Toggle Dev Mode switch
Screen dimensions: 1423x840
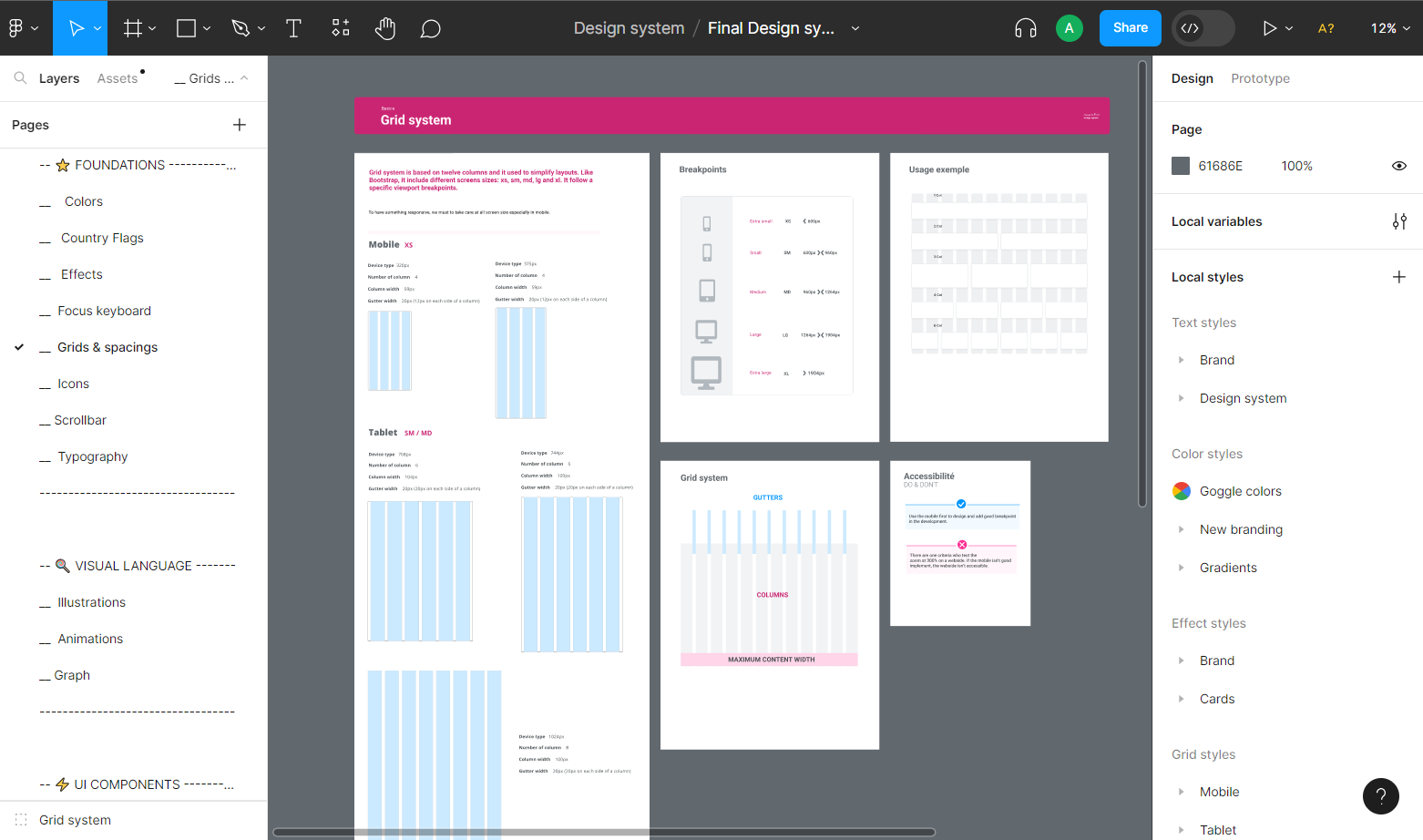(1203, 28)
